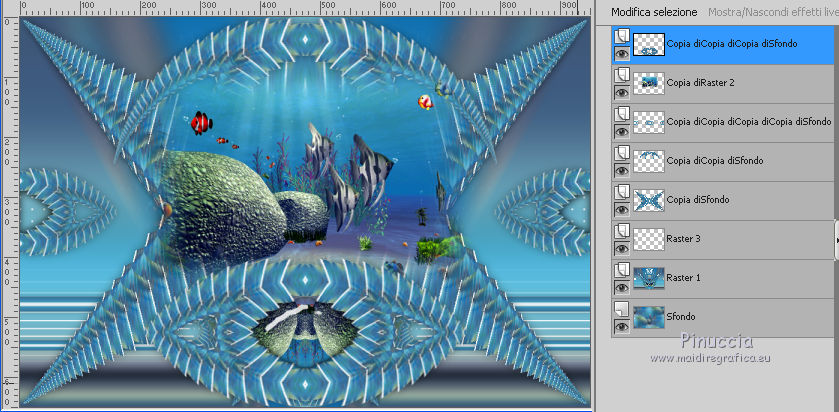The width and height of the screenshot is (839, 412).
Task: Click the layer-type icon for Raster 3
Action: pyautogui.click(x=622, y=232)
